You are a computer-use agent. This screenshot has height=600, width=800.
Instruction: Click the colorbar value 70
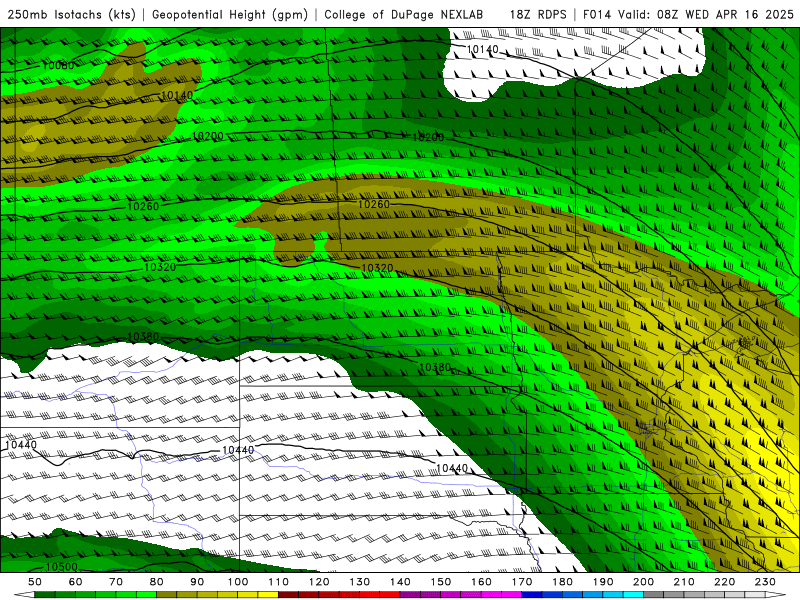point(116,582)
